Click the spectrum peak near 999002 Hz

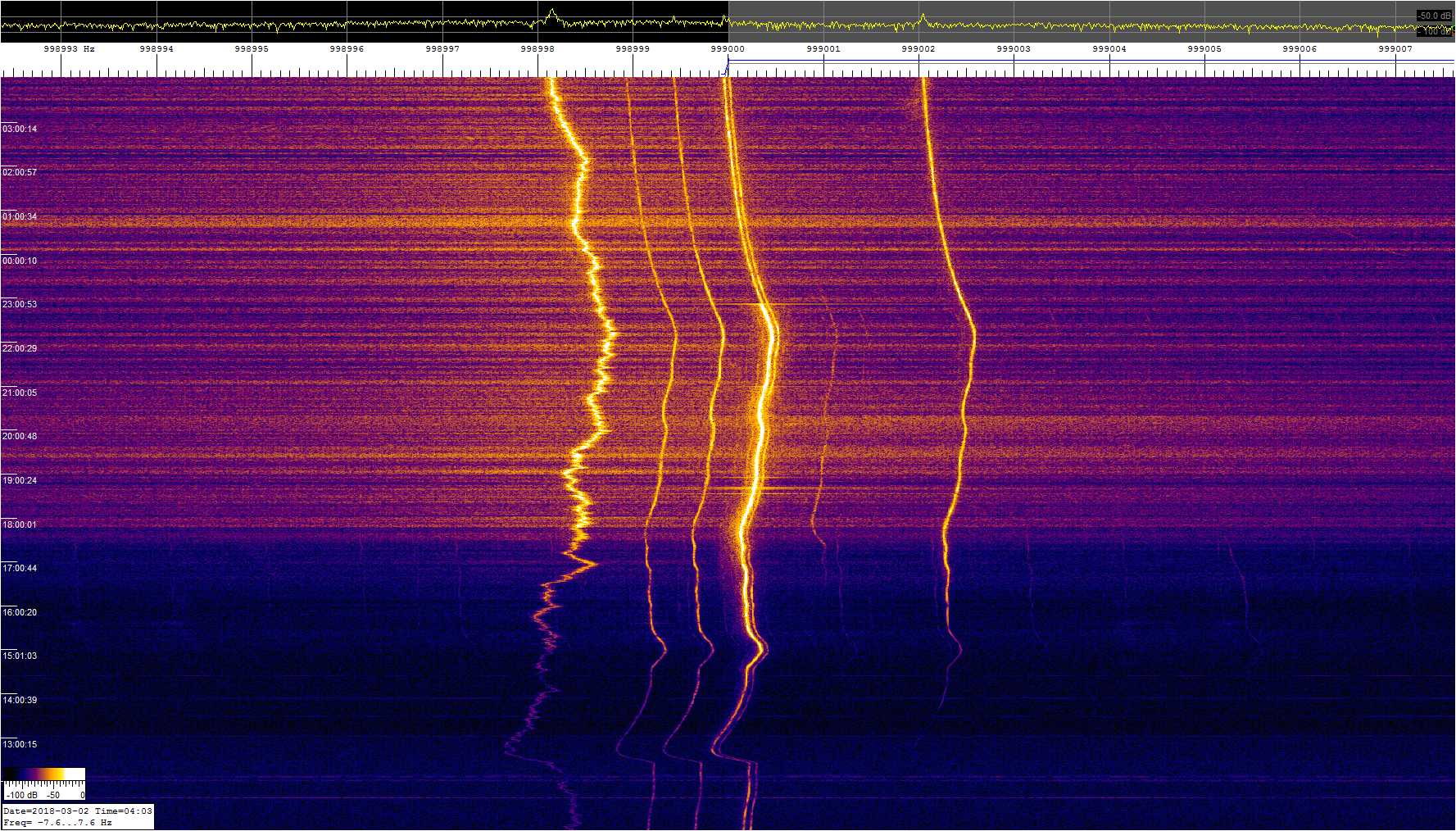tap(923, 17)
